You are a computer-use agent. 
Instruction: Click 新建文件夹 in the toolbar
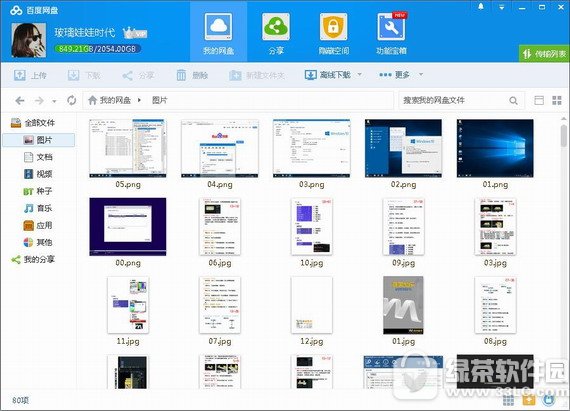[257, 75]
